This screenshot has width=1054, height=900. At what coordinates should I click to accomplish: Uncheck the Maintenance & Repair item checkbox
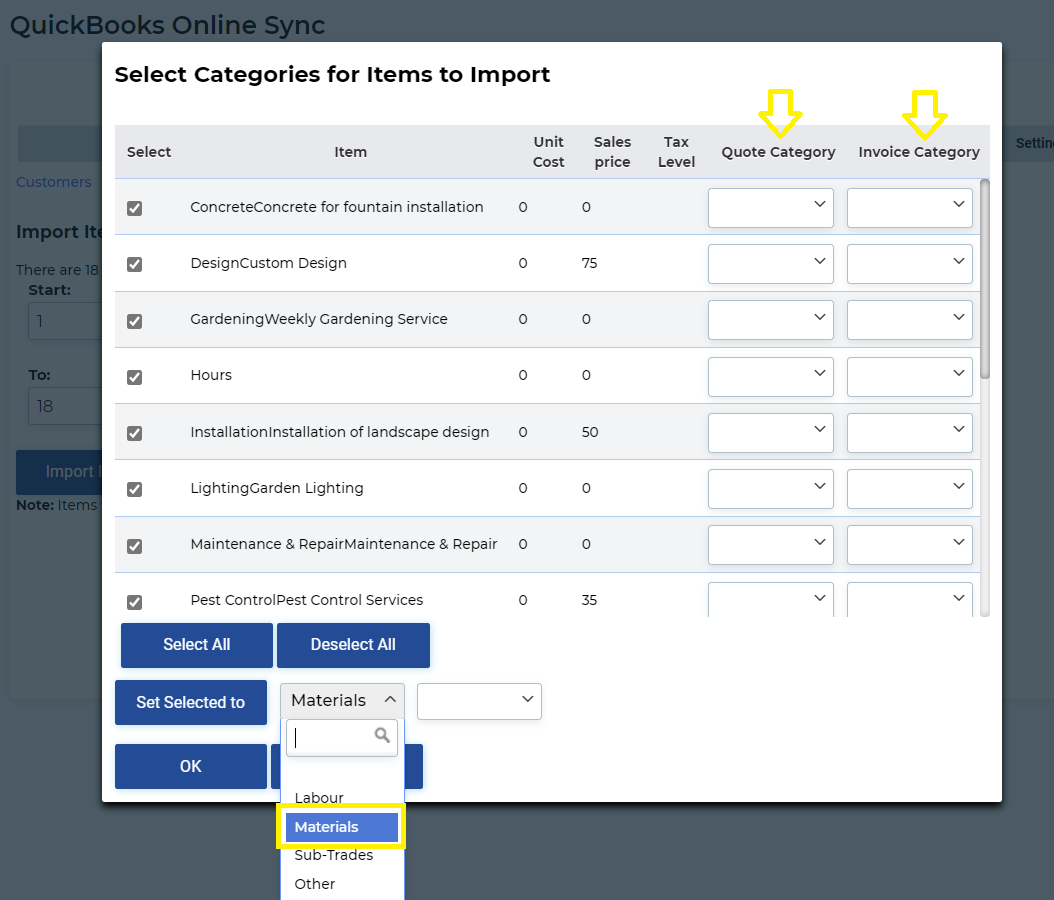(x=134, y=545)
